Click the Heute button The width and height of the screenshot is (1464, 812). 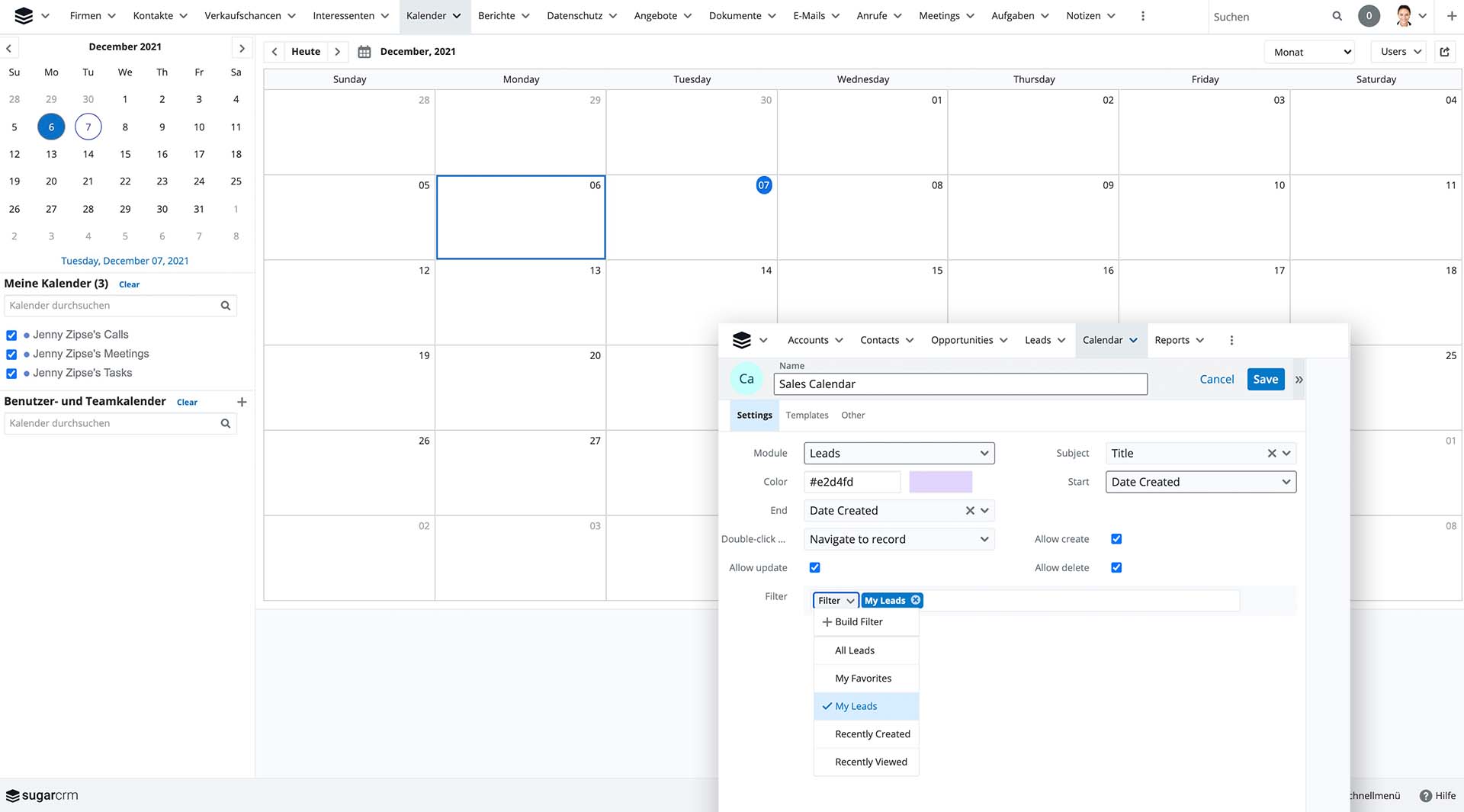pos(306,52)
